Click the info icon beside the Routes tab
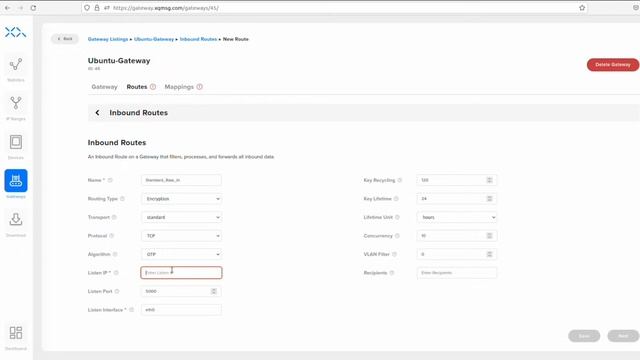This screenshot has height=360, width=640. point(153,87)
